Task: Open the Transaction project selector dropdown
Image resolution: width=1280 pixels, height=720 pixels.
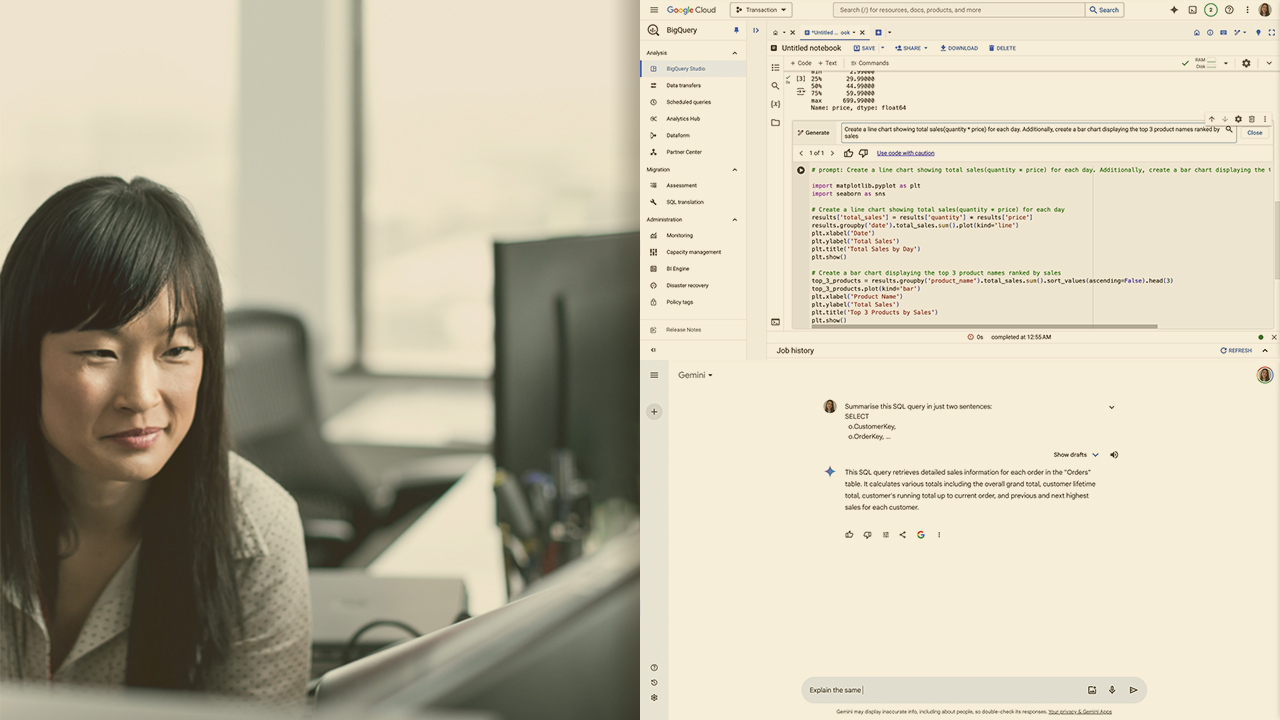Action: pos(761,10)
